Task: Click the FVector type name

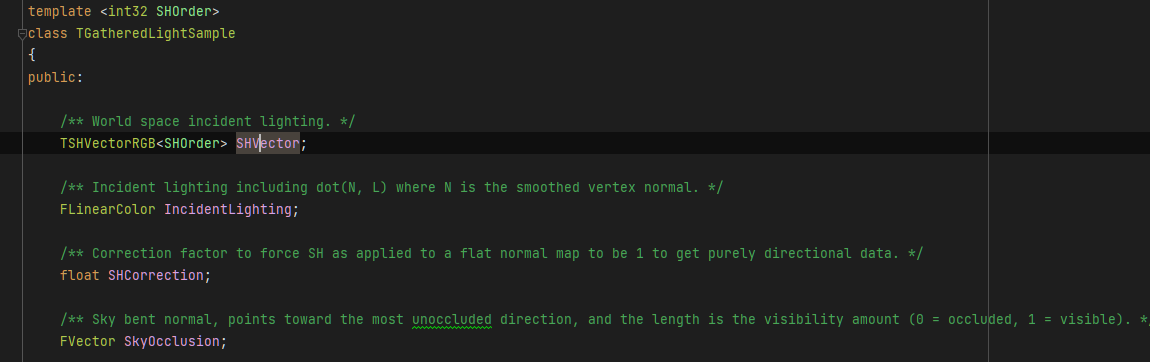Action: pyautogui.click(x=88, y=341)
